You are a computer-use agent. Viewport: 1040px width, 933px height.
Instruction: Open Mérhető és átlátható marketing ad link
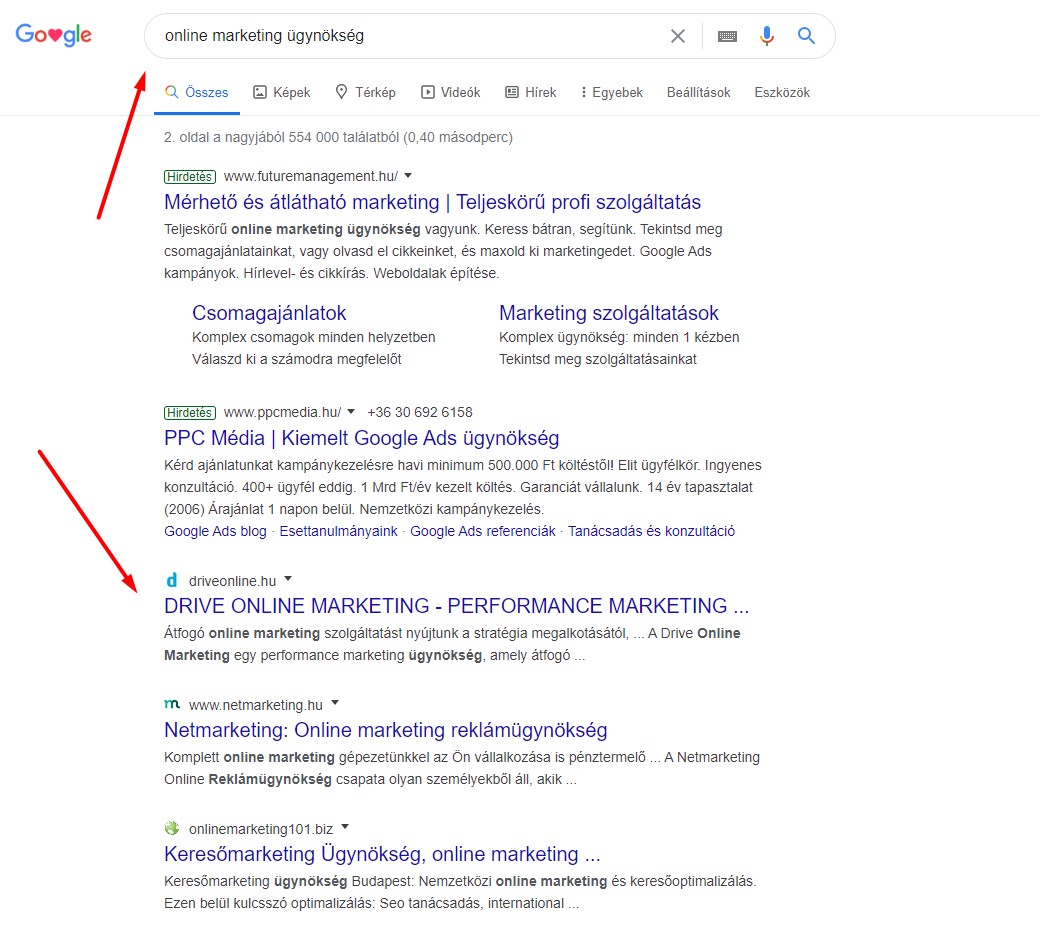click(432, 202)
